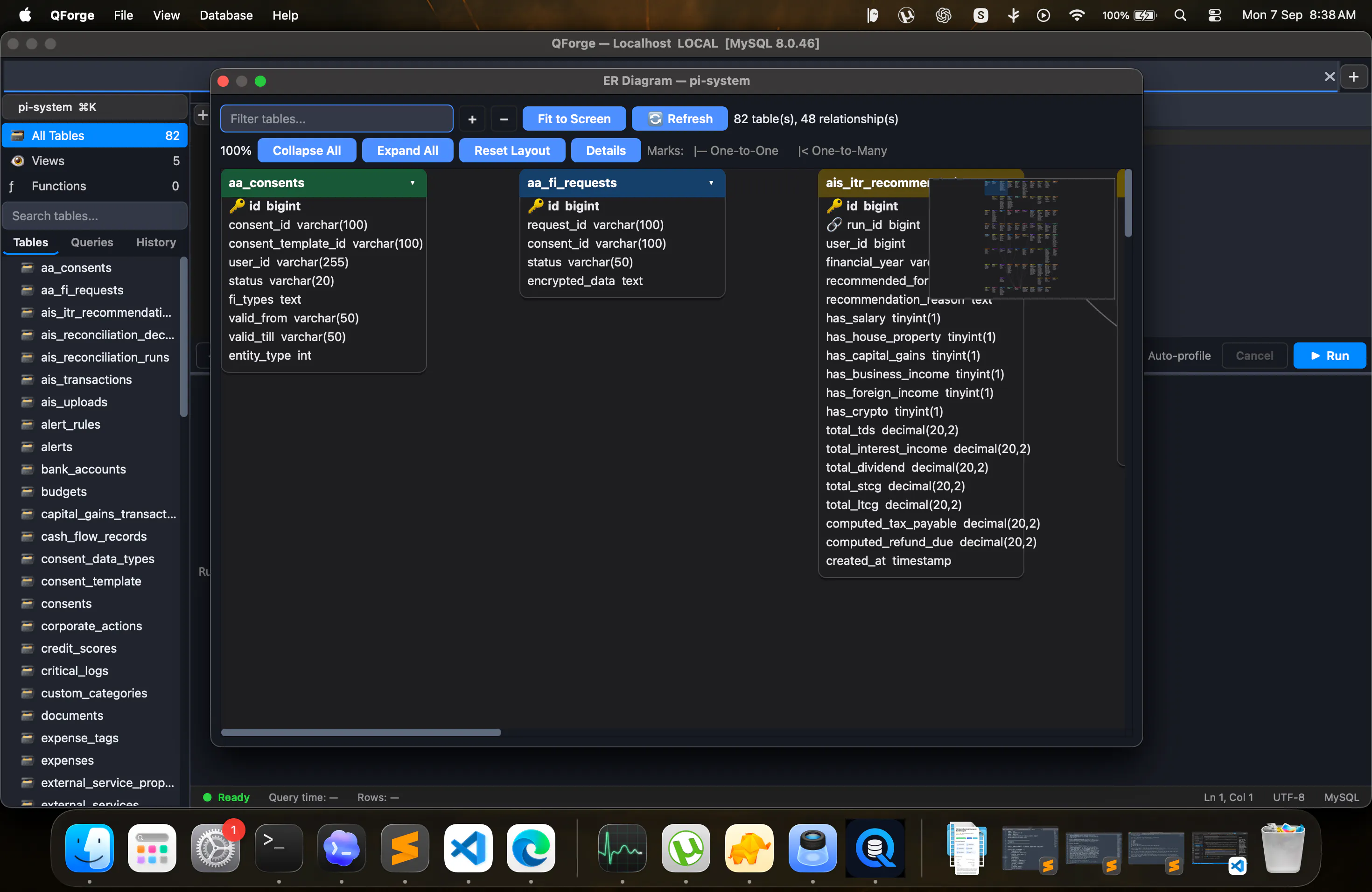Screen dimensions: 1372x892
Task: Click the Filter tables input field
Action: 336,119
